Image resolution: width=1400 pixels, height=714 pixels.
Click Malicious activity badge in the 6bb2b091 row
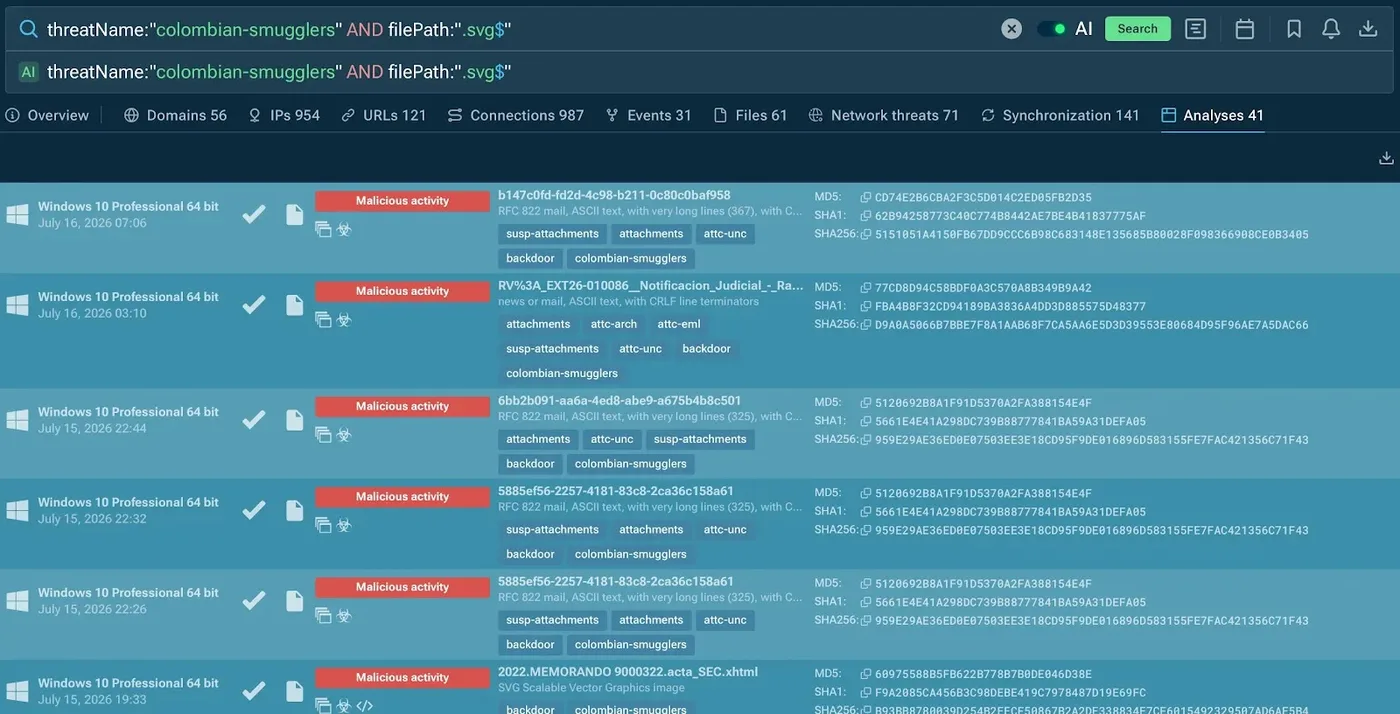[x=402, y=406]
